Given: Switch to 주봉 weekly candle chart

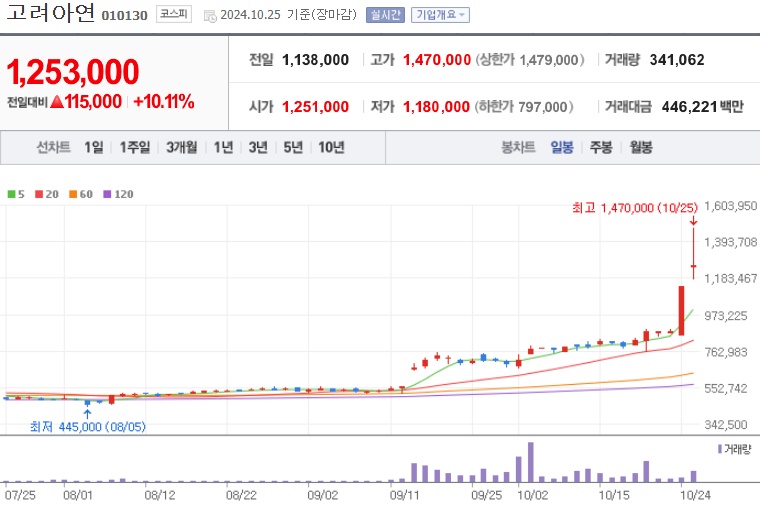Looking at the screenshot, I should (x=601, y=147).
